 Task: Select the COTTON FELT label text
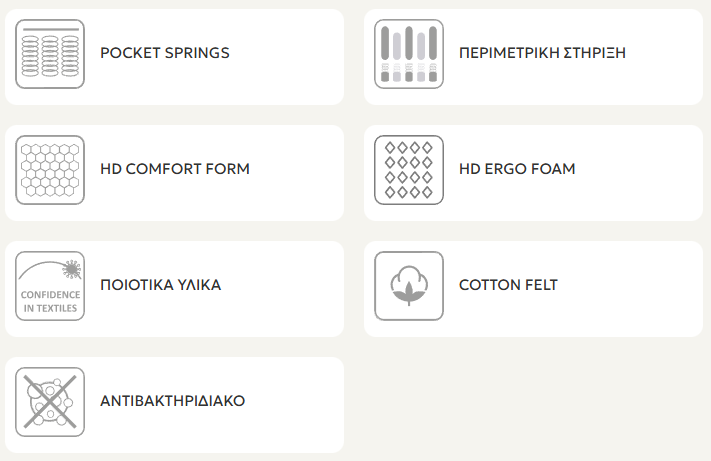pyautogui.click(x=508, y=285)
